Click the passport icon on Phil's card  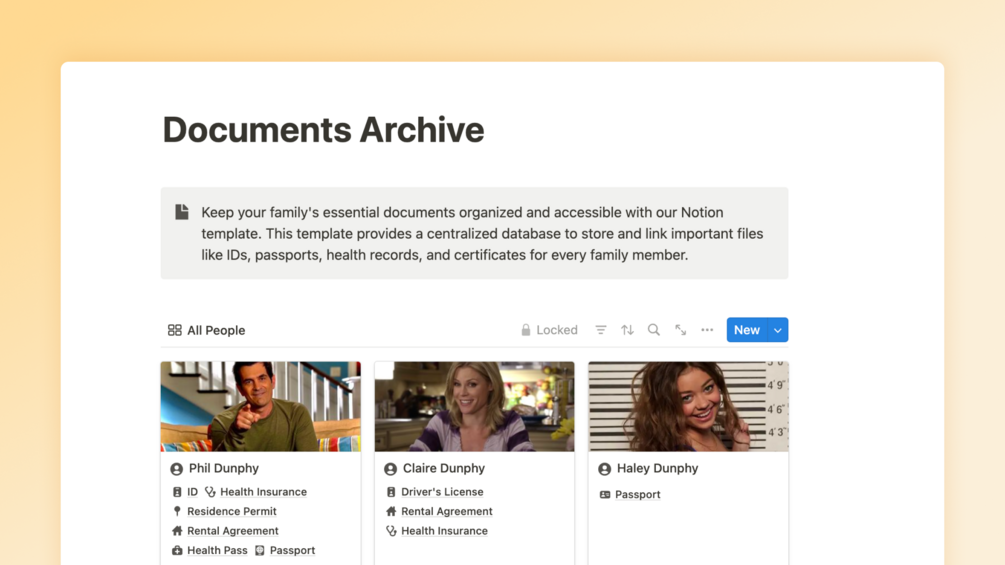pyautogui.click(x=260, y=550)
